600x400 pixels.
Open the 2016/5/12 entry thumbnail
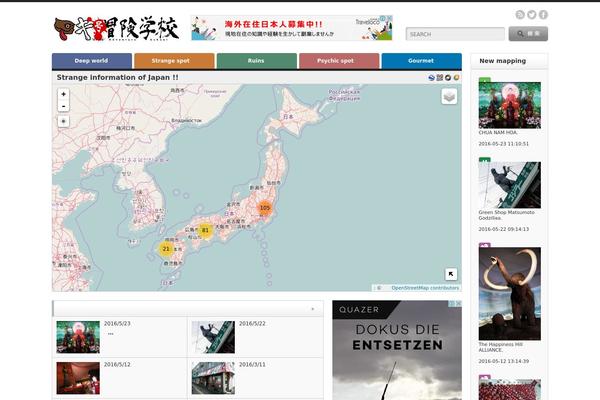coord(78,378)
